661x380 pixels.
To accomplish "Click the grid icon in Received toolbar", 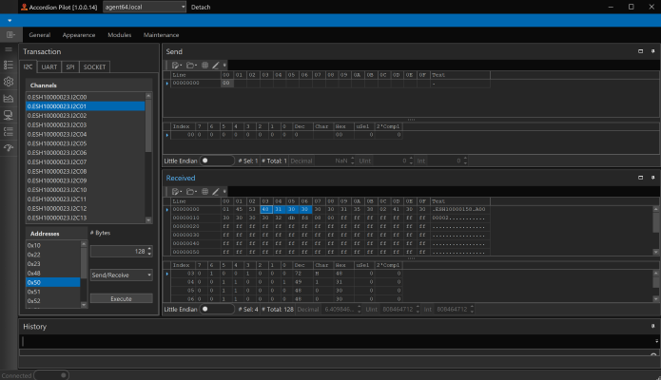I will pyautogui.click(x=205, y=192).
